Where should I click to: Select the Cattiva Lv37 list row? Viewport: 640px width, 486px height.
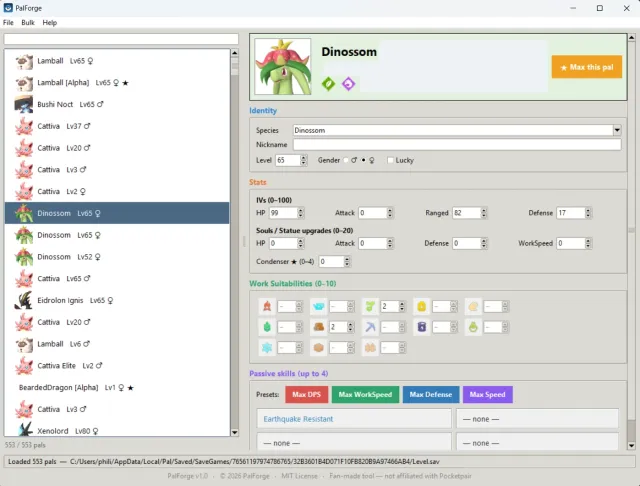click(x=117, y=126)
